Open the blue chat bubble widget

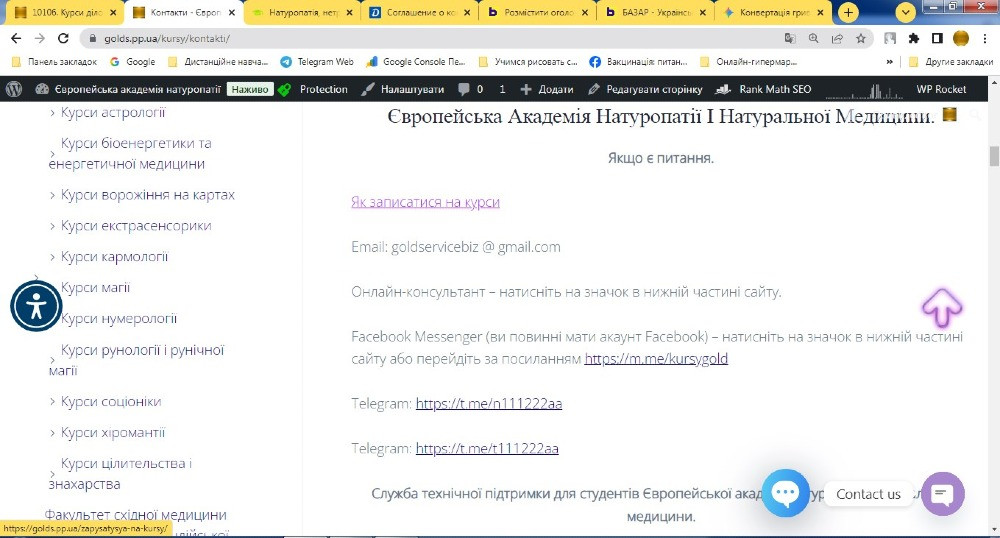tap(784, 493)
